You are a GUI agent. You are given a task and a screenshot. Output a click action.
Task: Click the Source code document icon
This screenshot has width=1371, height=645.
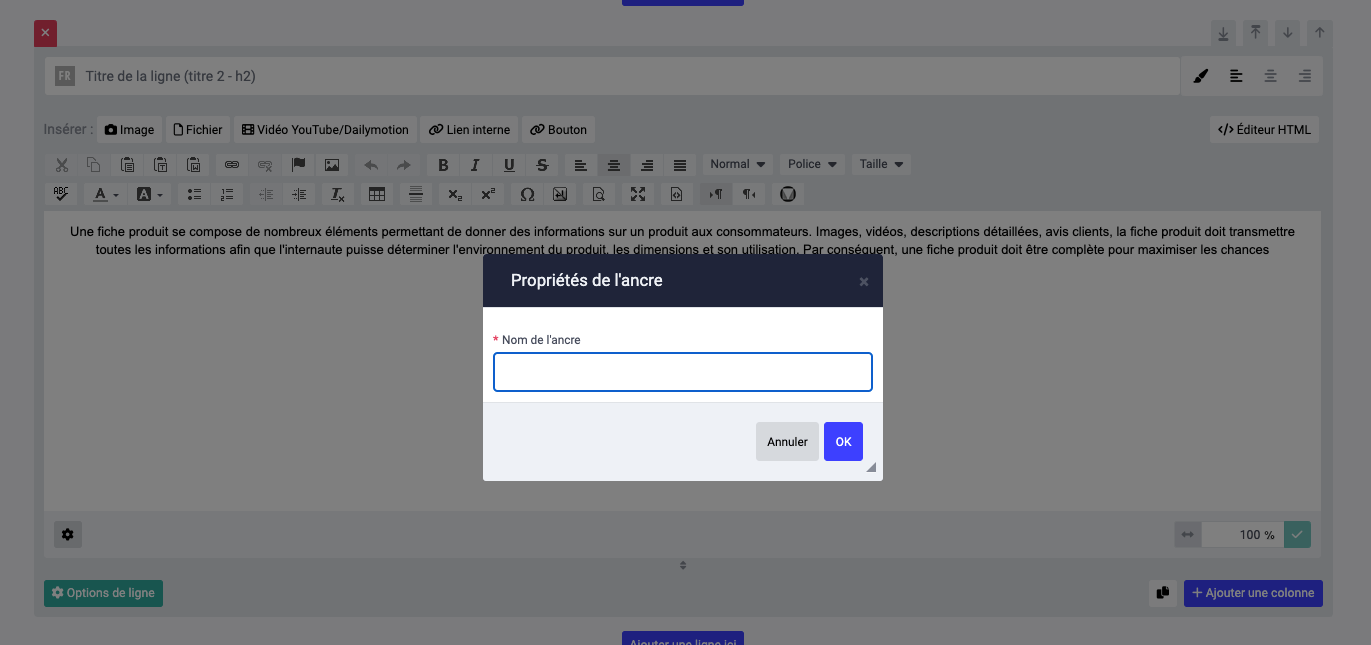pos(676,194)
